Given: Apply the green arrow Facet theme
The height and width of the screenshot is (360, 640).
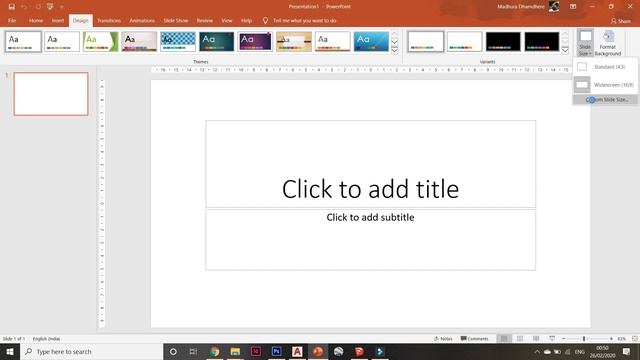Looking at the screenshot, I should coord(100,42).
